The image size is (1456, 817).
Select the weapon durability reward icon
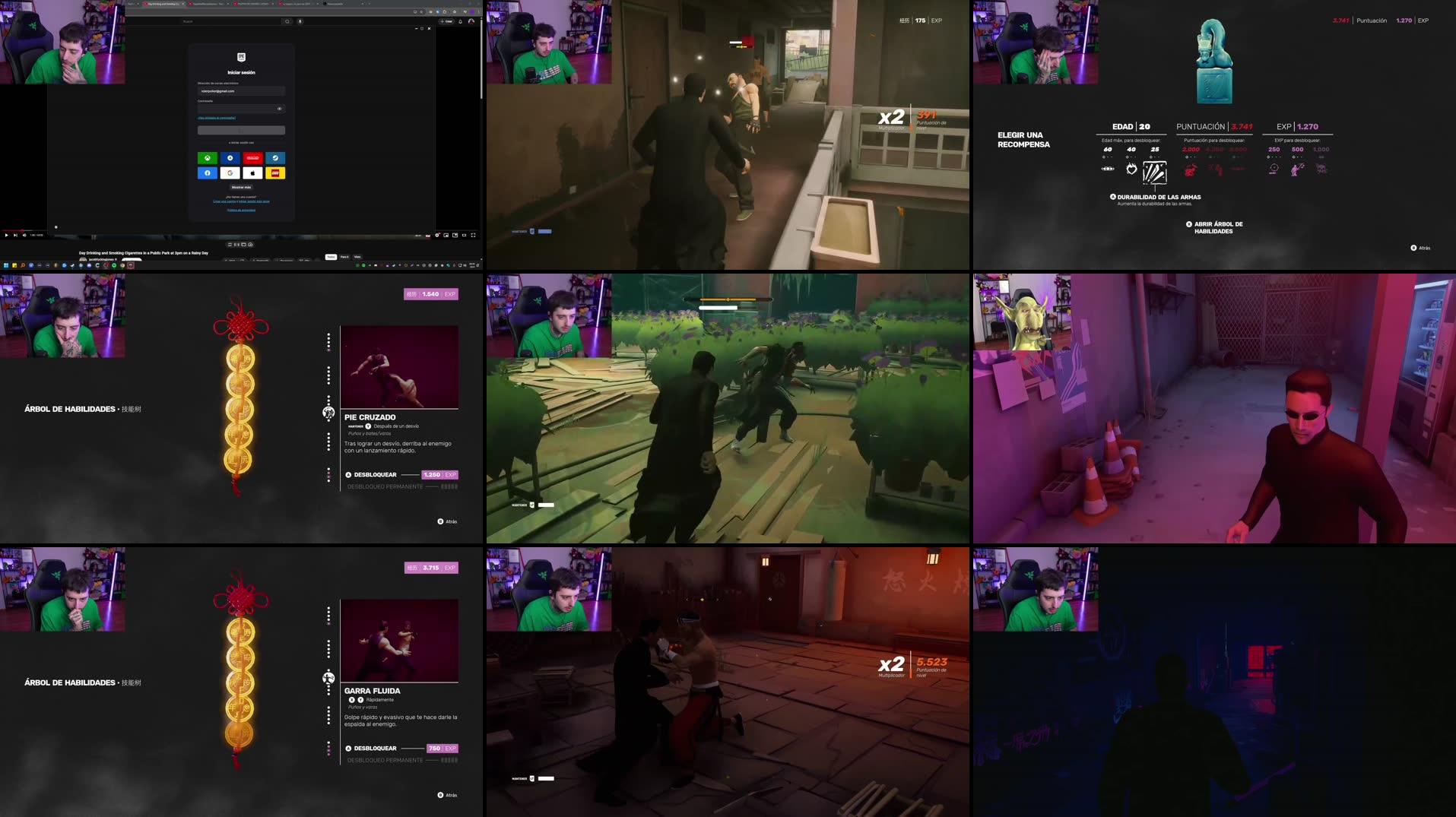(1154, 173)
